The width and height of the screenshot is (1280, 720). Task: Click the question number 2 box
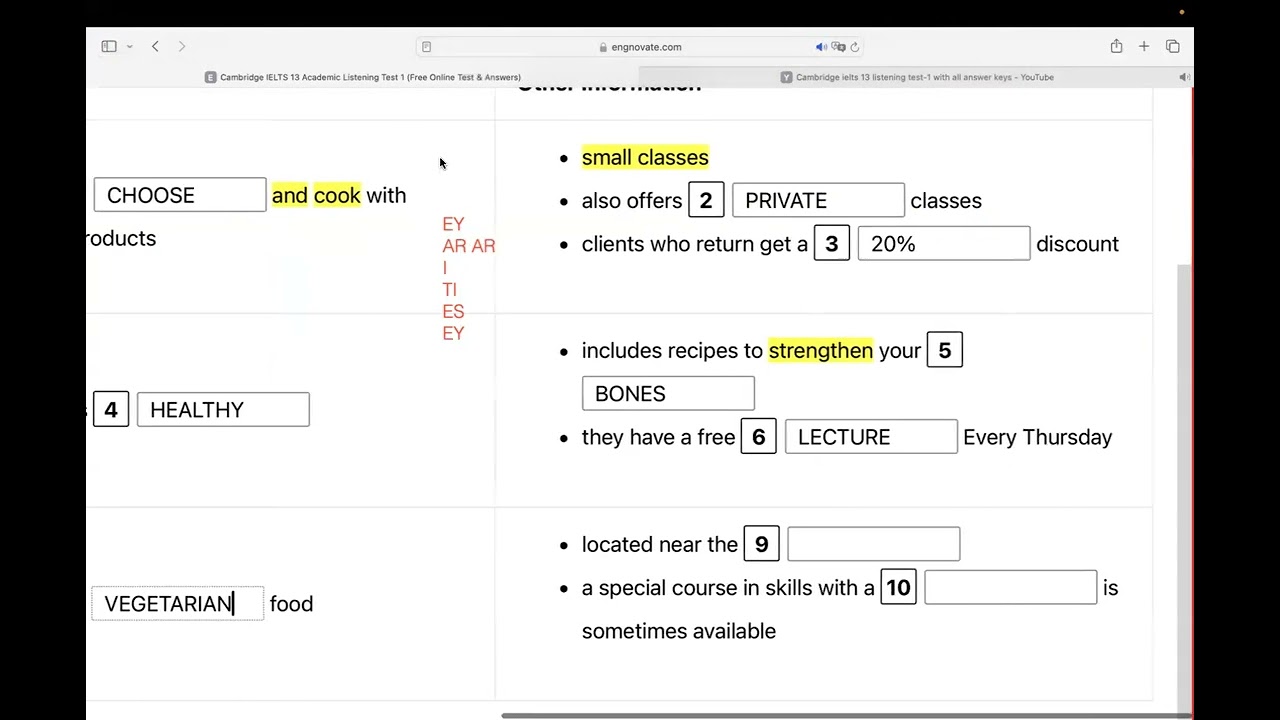tap(706, 200)
